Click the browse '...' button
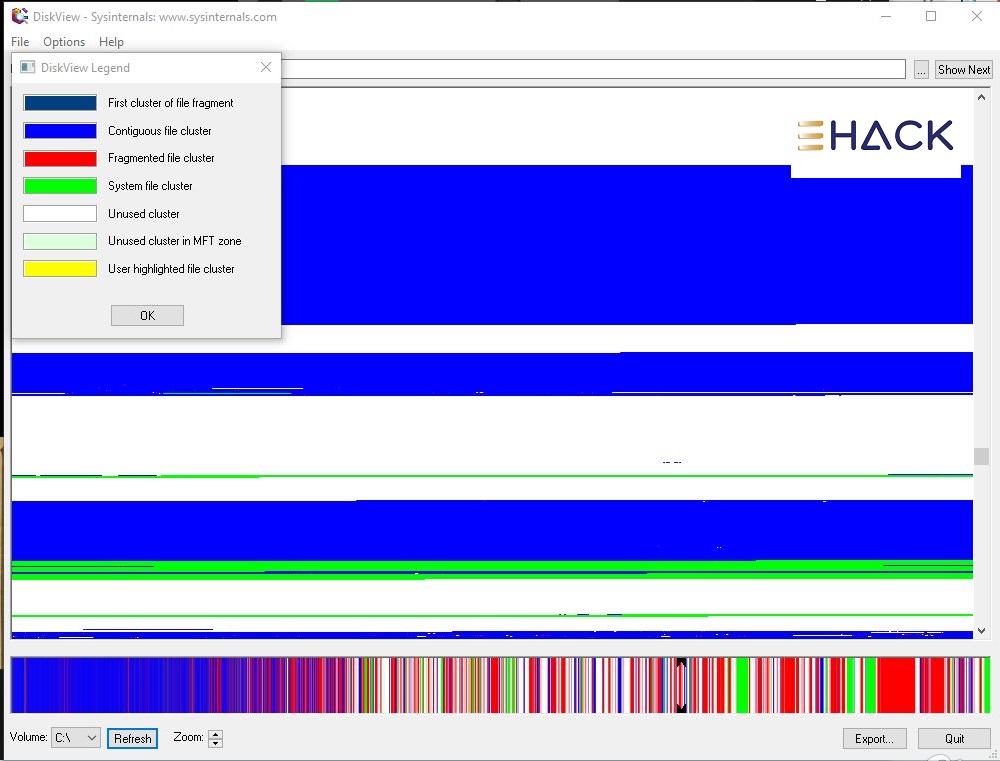The width and height of the screenshot is (1000, 761). pyautogui.click(x=921, y=70)
